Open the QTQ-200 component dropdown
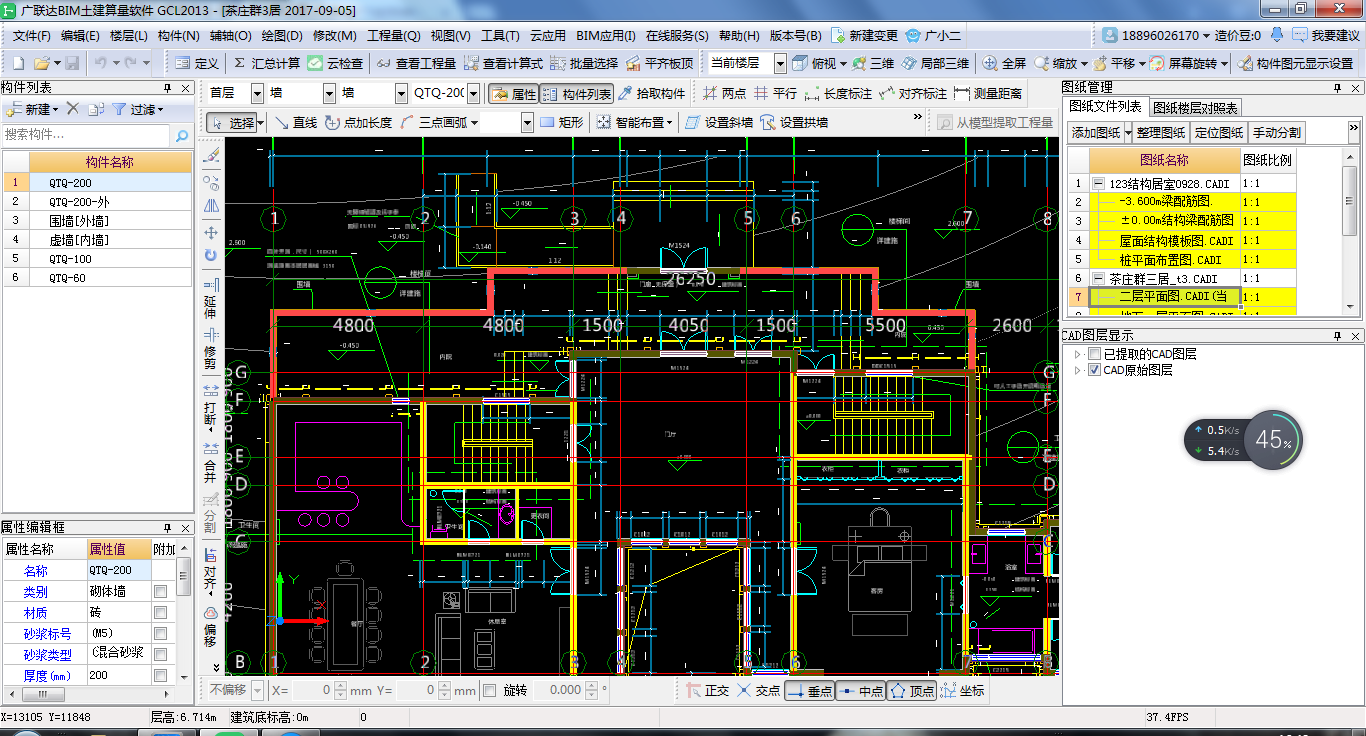1366x736 pixels. (x=472, y=94)
